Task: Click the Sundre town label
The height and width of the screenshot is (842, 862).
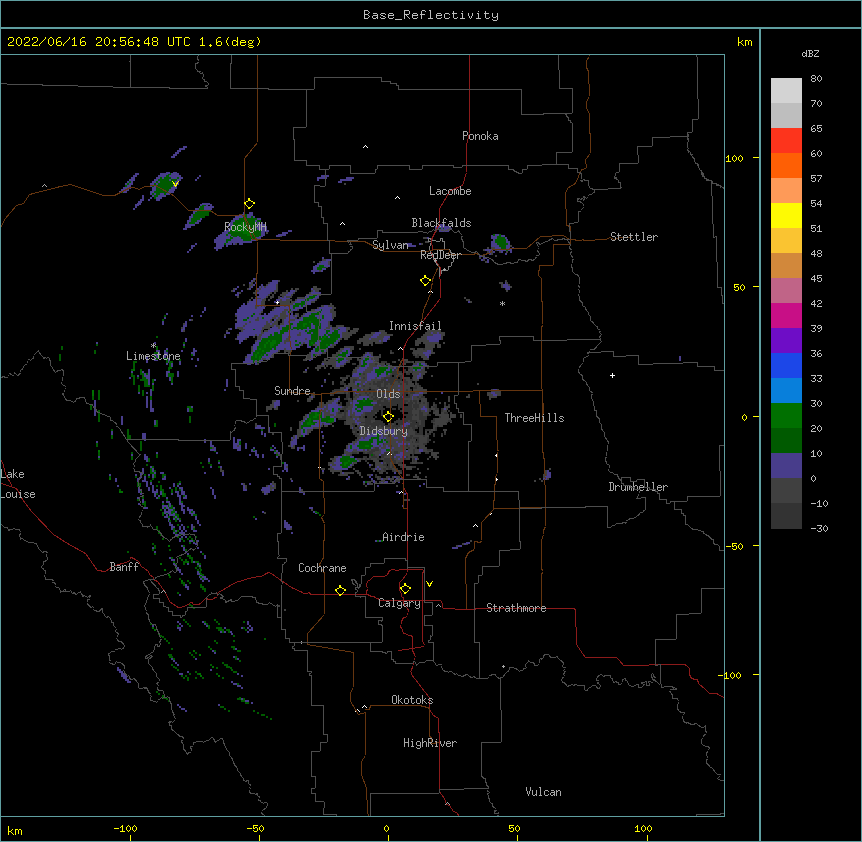Action: (292, 391)
